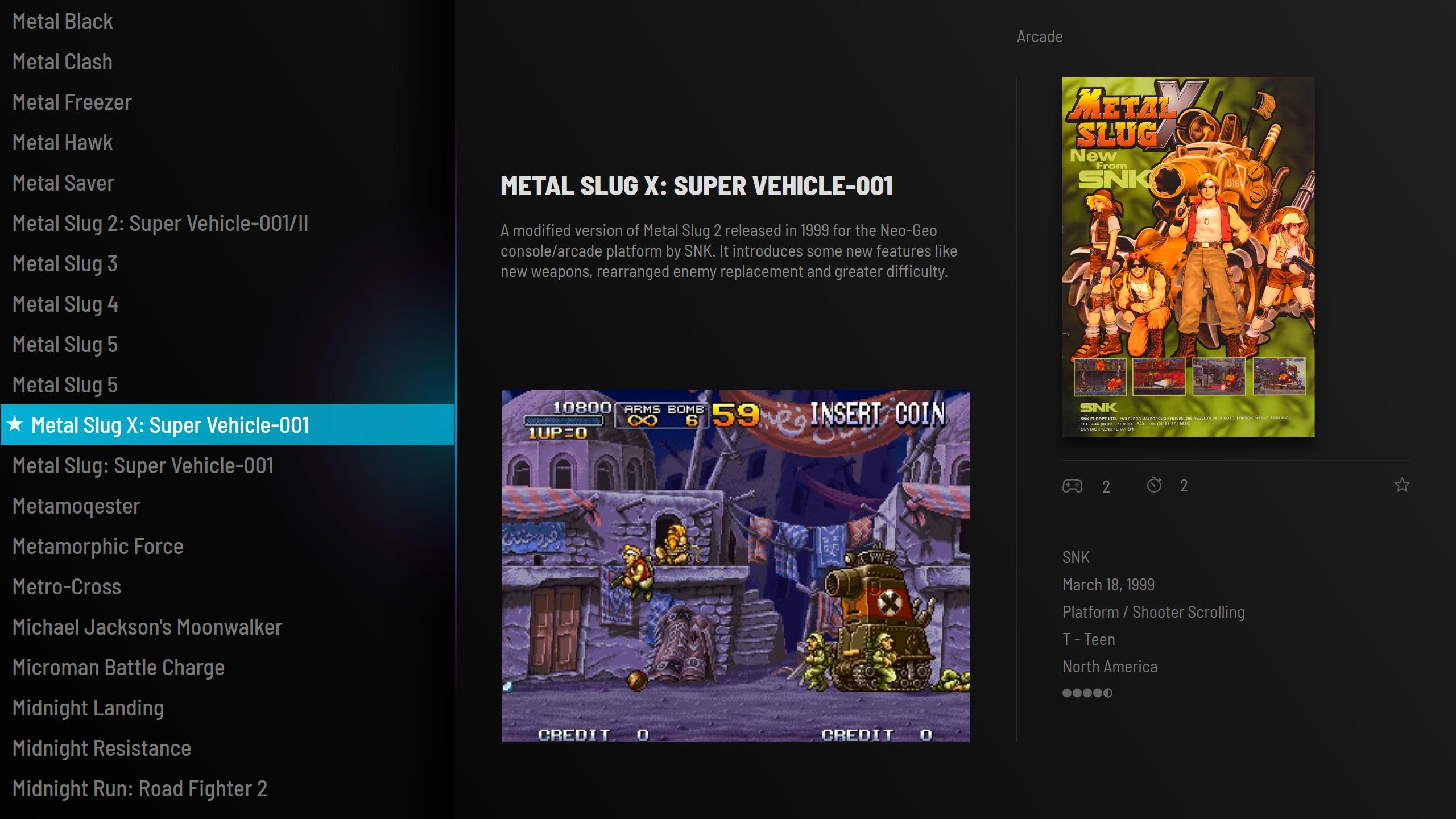Click the game description paragraph
Screen dimensions: 1456x819
[x=729, y=251]
